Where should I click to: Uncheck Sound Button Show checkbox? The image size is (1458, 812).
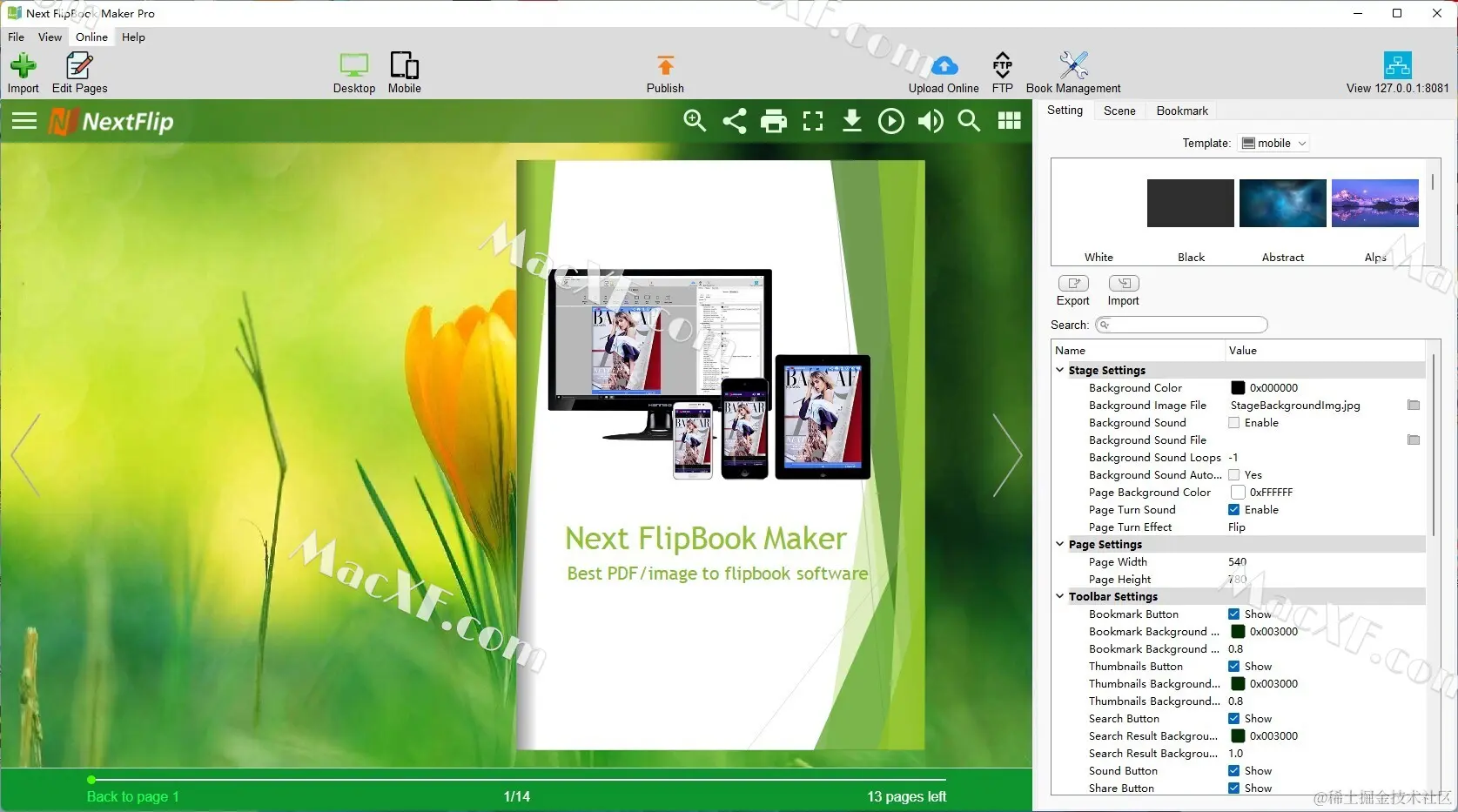1234,771
